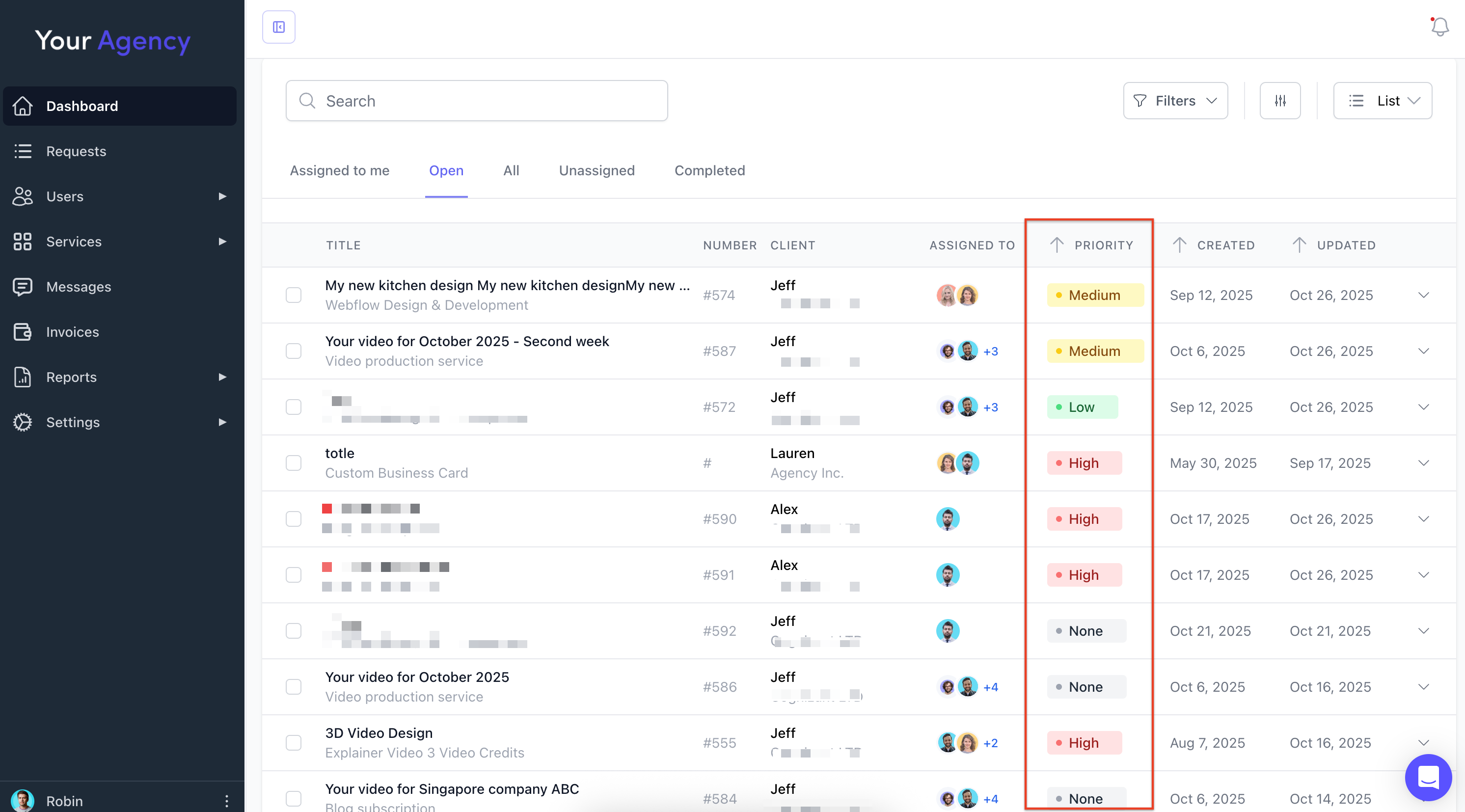
Task: Collapse the sidebar with the panel icon
Action: (279, 27)
